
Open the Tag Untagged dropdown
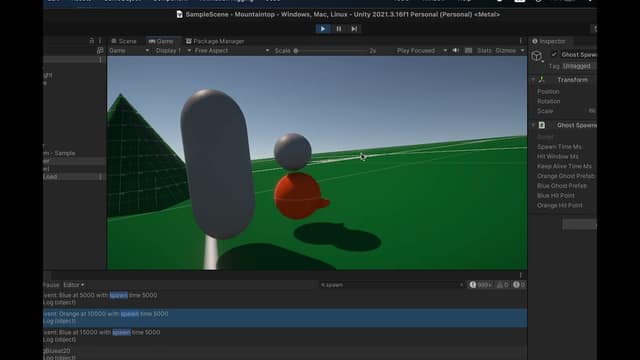pyautogui.click(x=579, y=66)
